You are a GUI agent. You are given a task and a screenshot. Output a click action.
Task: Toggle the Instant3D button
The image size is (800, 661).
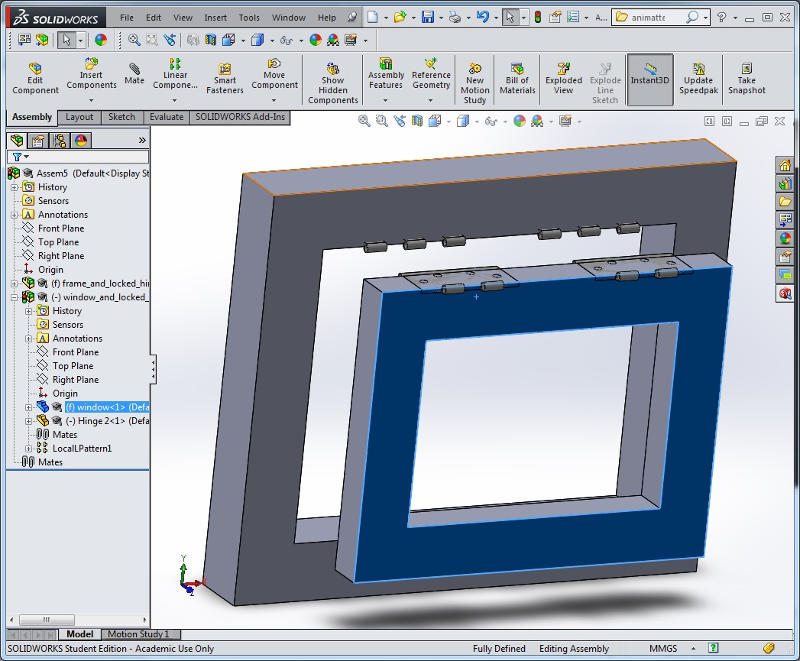[x=649, y=79]
